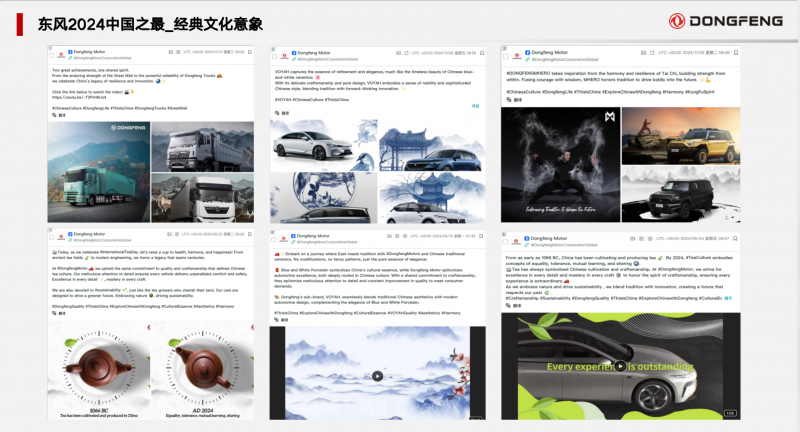Open the white SUV with blue pagoda image
The image size is (800, 432).
(x=432, y=198)
